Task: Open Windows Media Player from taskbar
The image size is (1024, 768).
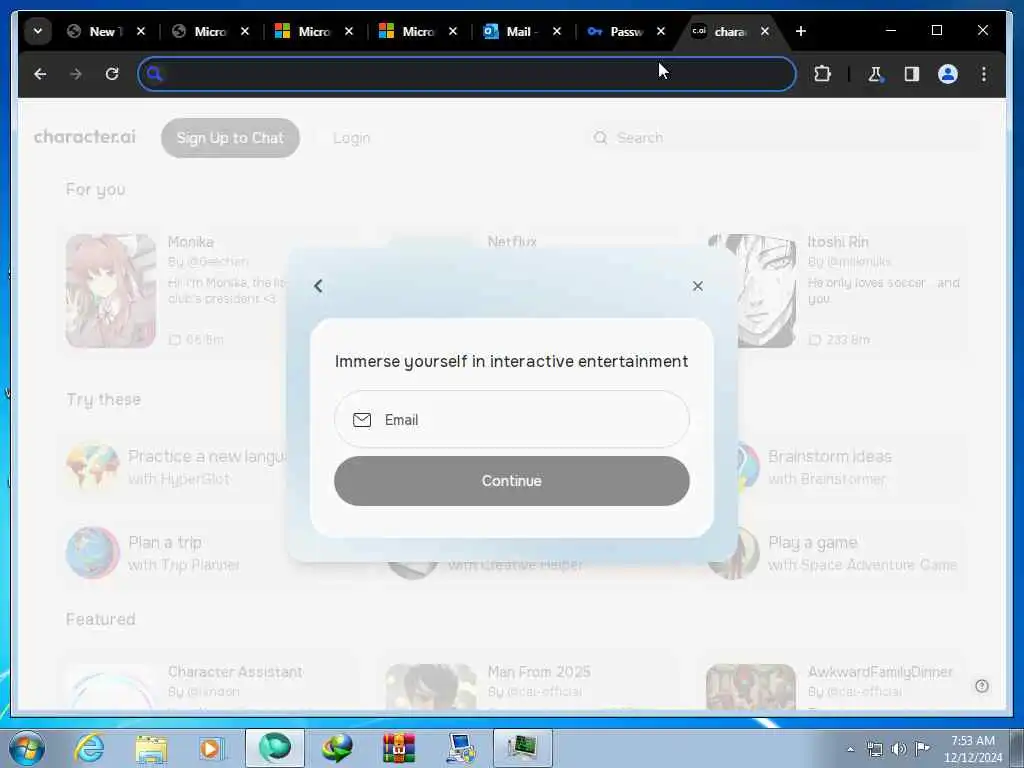Action: click(212, 748)
